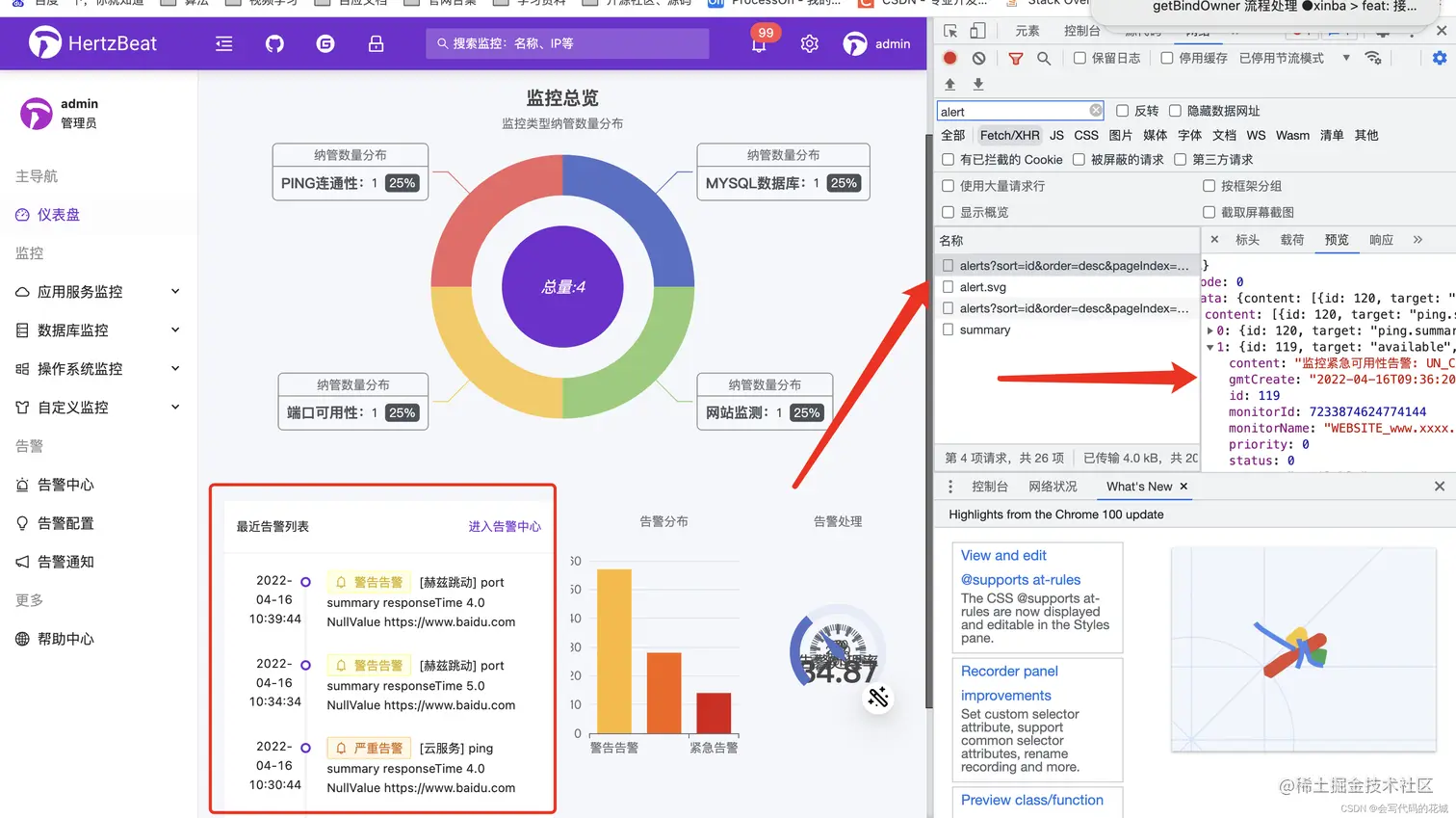Check 第三方请求 checkbox
The height and width of the screenshot is (818, 1456).
(x=1180, y=159)
